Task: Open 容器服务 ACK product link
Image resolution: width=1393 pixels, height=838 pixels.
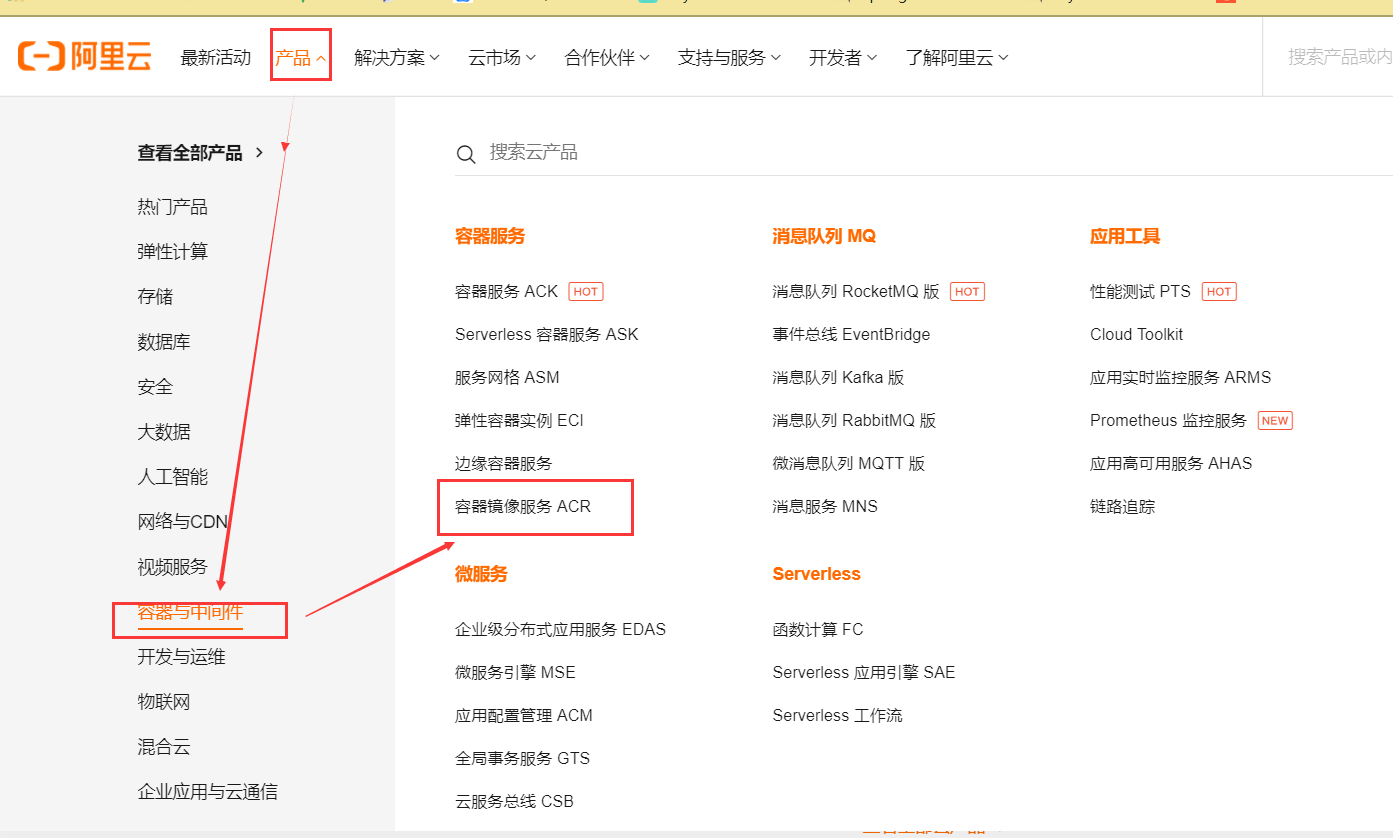Action: (506, 292)
